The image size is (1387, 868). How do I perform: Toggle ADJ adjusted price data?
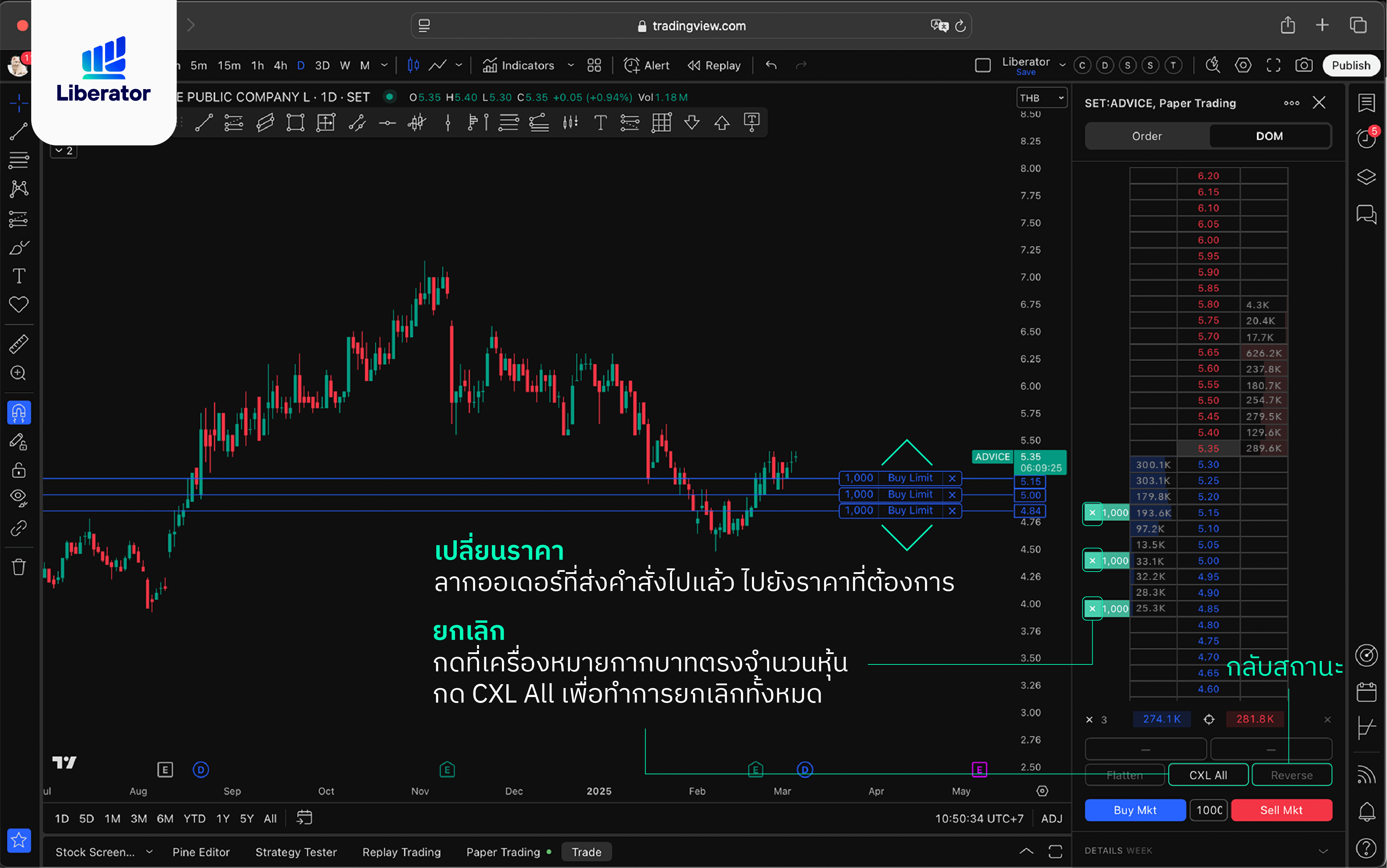tap(1051, 819)
